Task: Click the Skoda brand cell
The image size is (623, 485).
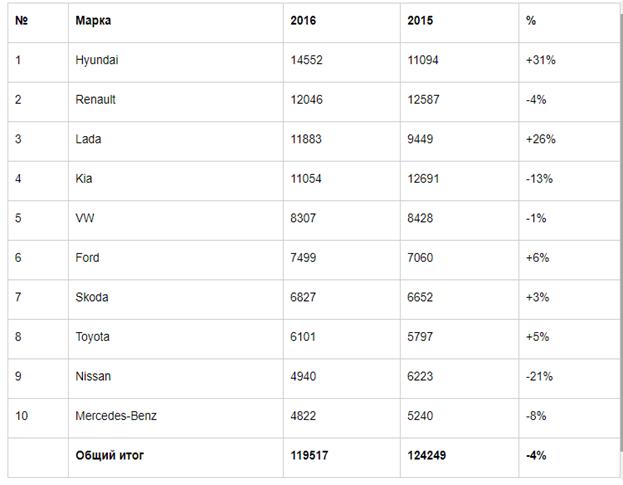Action: pyautogui.click(x=92, y=298)
